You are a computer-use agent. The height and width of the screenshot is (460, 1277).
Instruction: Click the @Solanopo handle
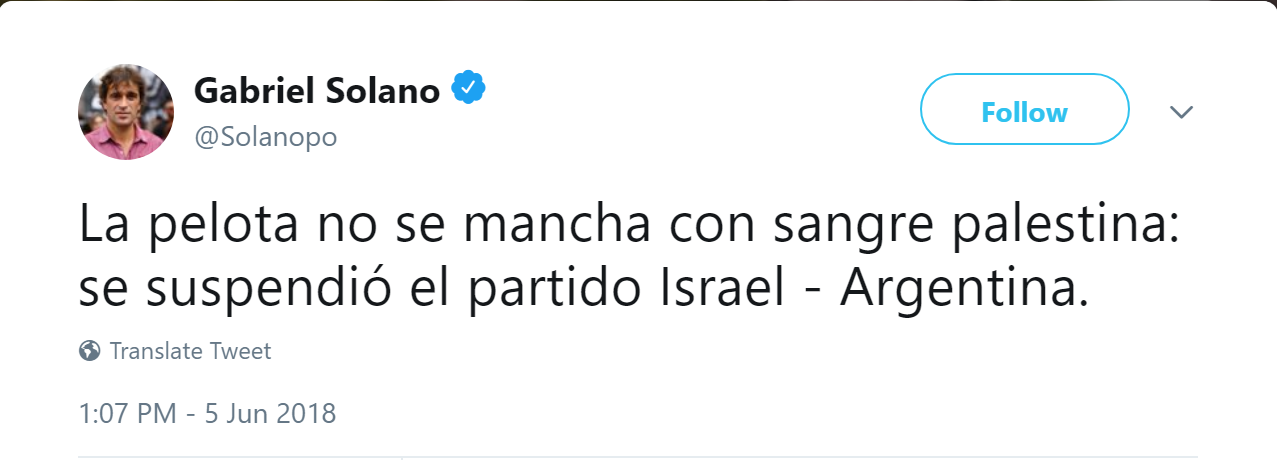[x=265, y=137]
